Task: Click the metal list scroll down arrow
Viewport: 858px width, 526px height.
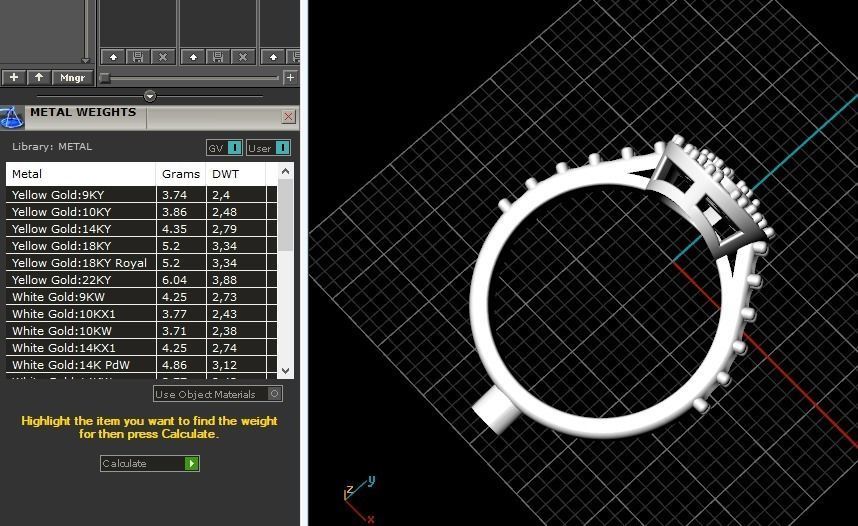Action: tap(285, 371)
